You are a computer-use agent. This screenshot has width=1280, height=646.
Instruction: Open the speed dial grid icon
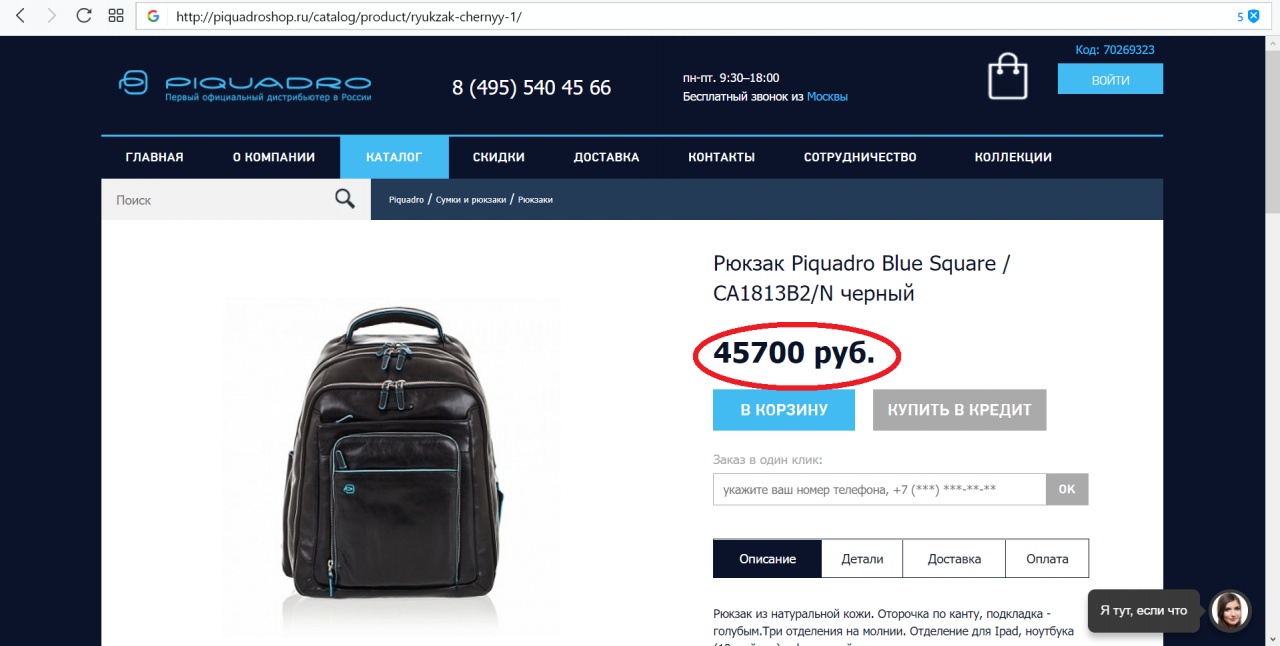pyautogui.click(x=116, y=16)
